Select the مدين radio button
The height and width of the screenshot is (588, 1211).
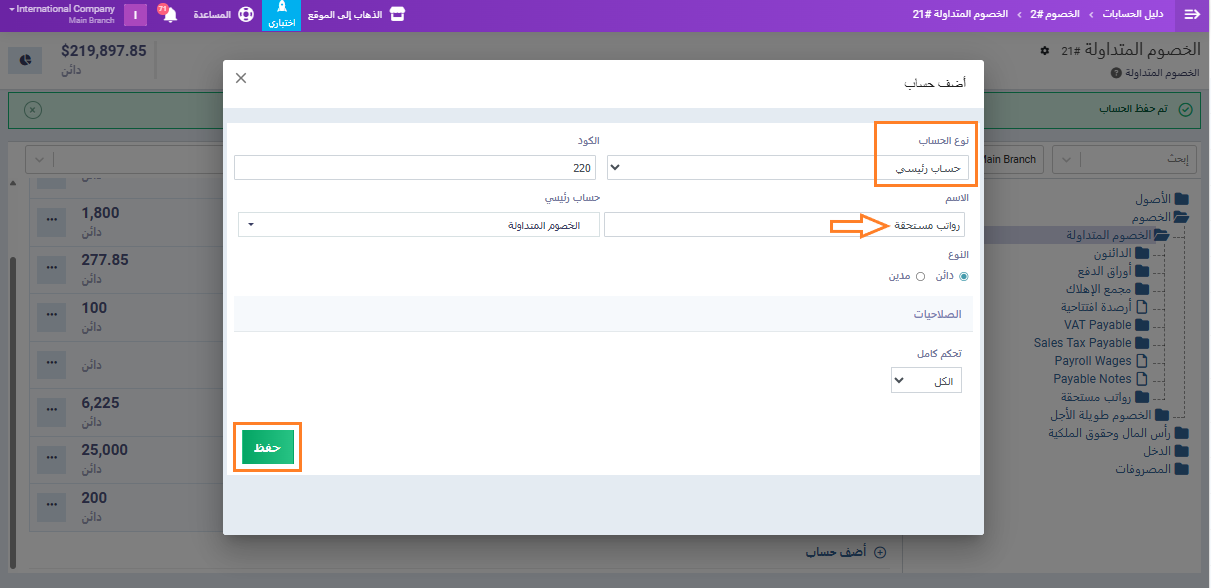920,276
